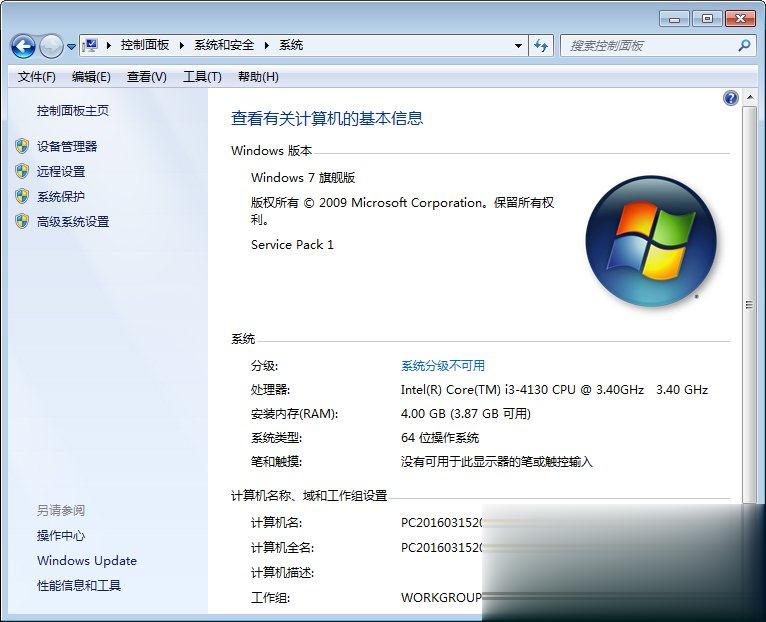Click the scrollbar up arrow
This screenshot has height=622, width=766.
(x=749, y=98)
